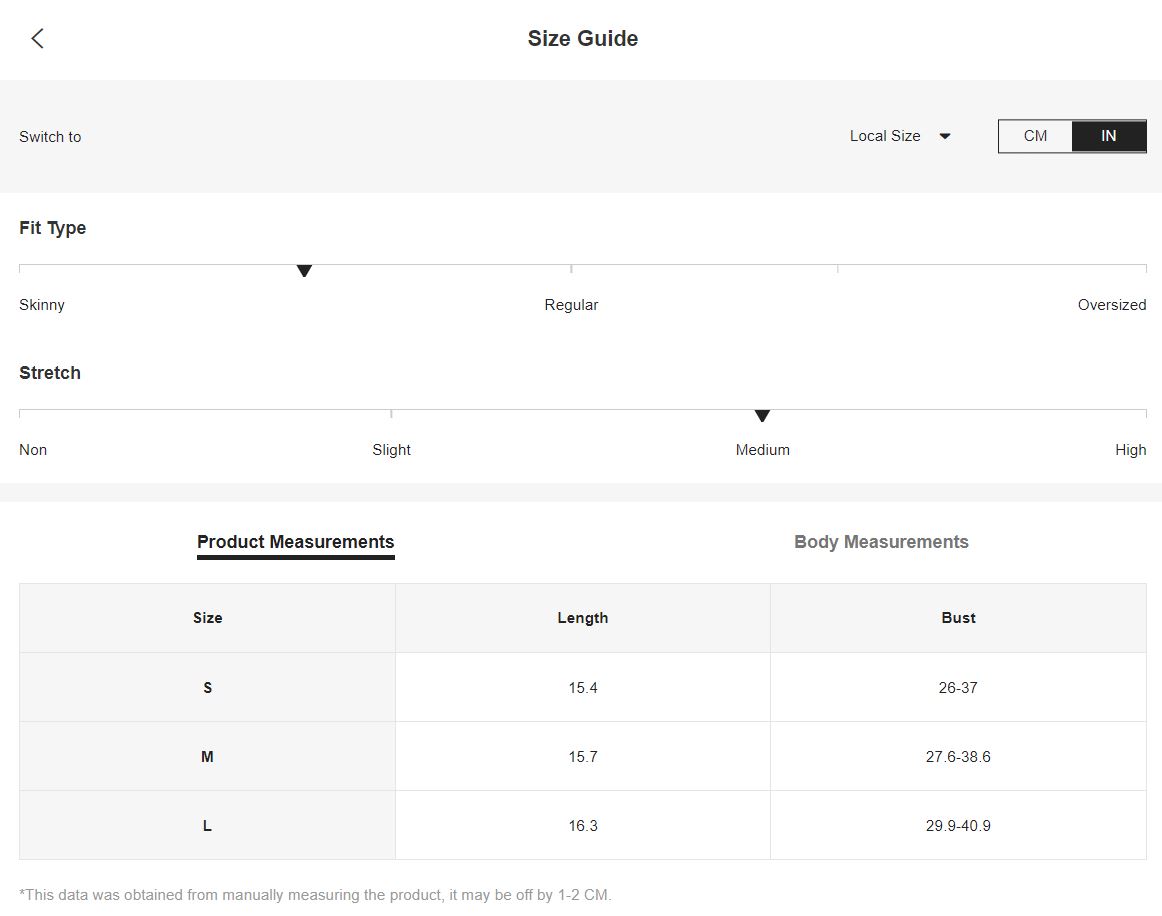Select the S size row
The height and width of the screenshot is (916, 1162).
[x=582, y=688]
